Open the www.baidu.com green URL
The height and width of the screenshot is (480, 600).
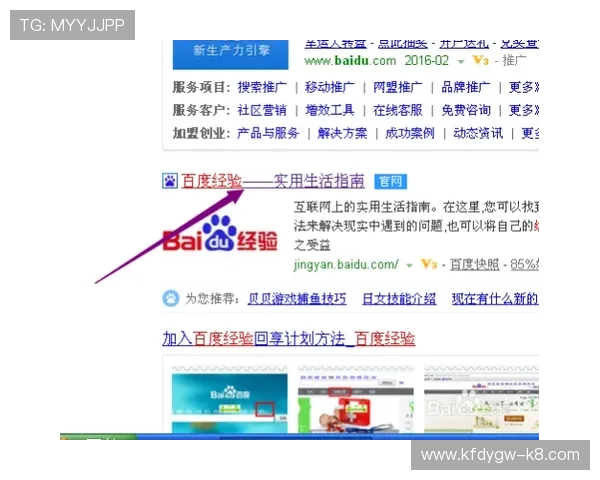coord(350,60)
